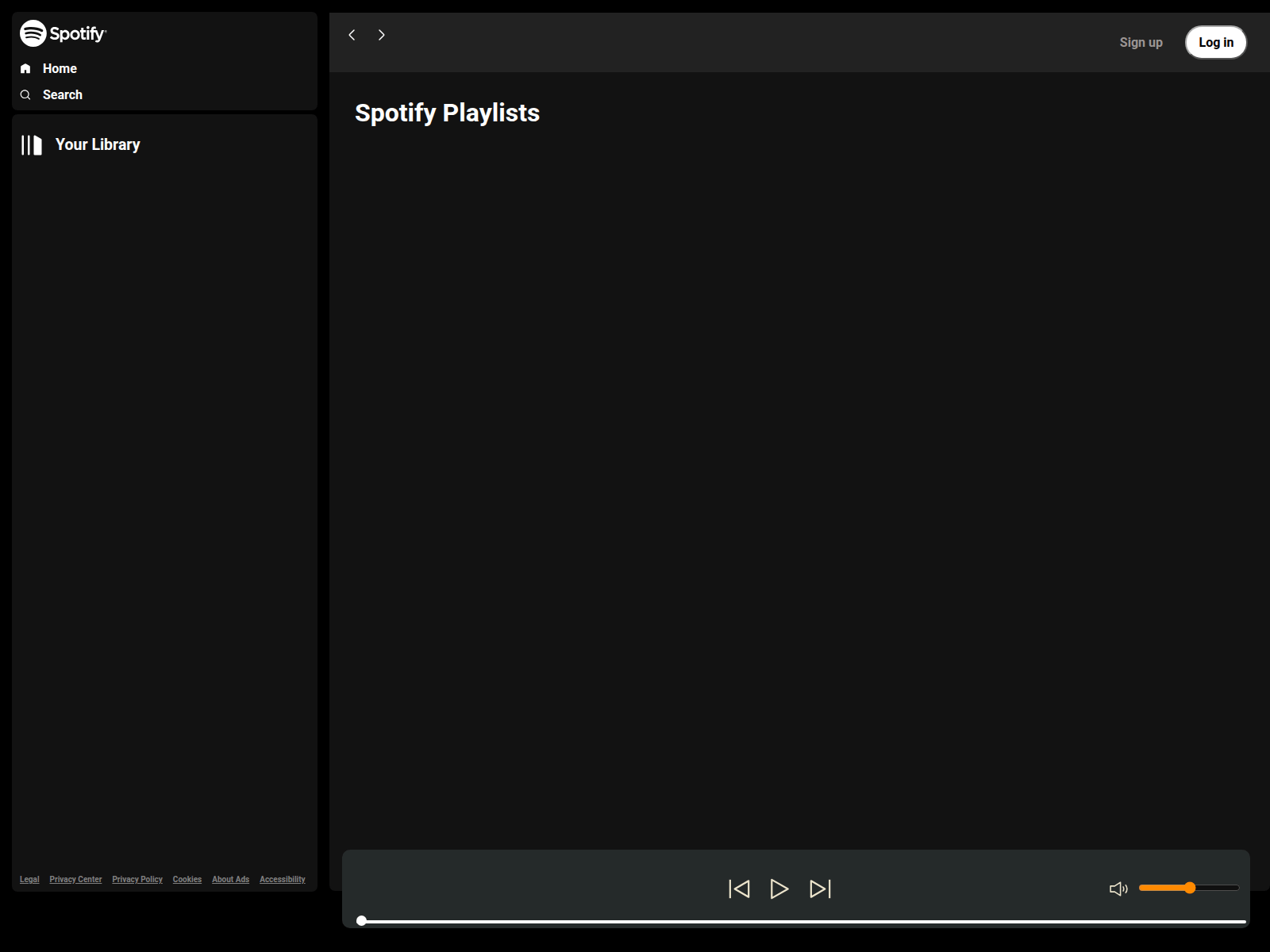Screen dimensions: 1270x952
Task: Open Your Library
Action: pos(98,144)
